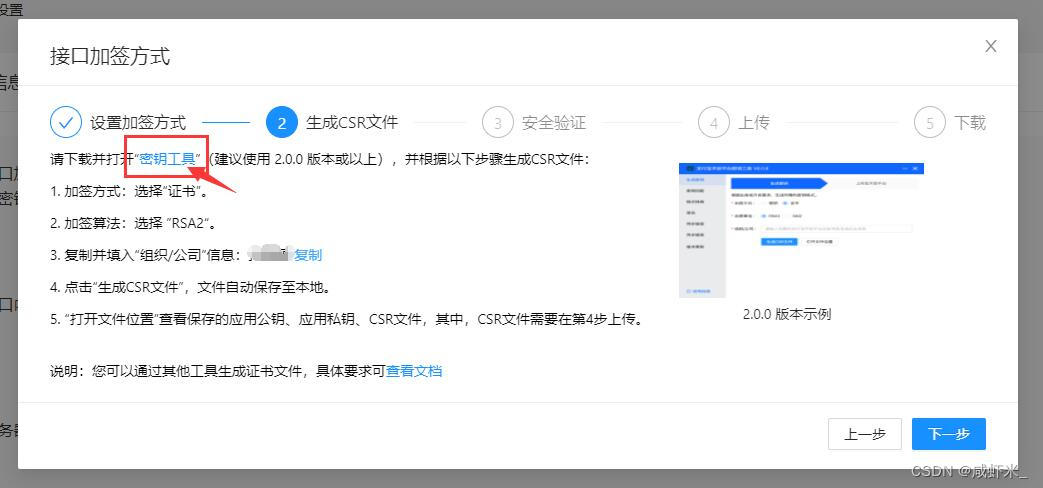
Task: Open the 密钥工具 download link
Action: click(x=167, y=160)
